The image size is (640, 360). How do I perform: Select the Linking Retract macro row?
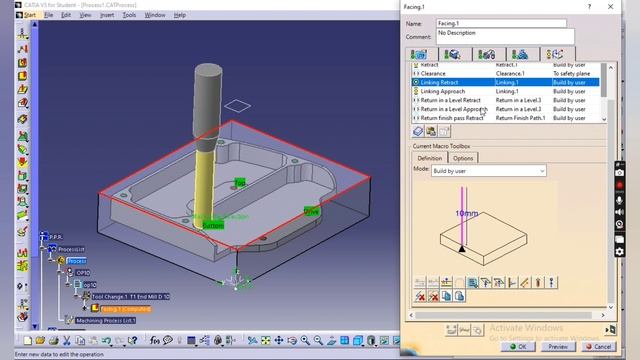(505, 82)
